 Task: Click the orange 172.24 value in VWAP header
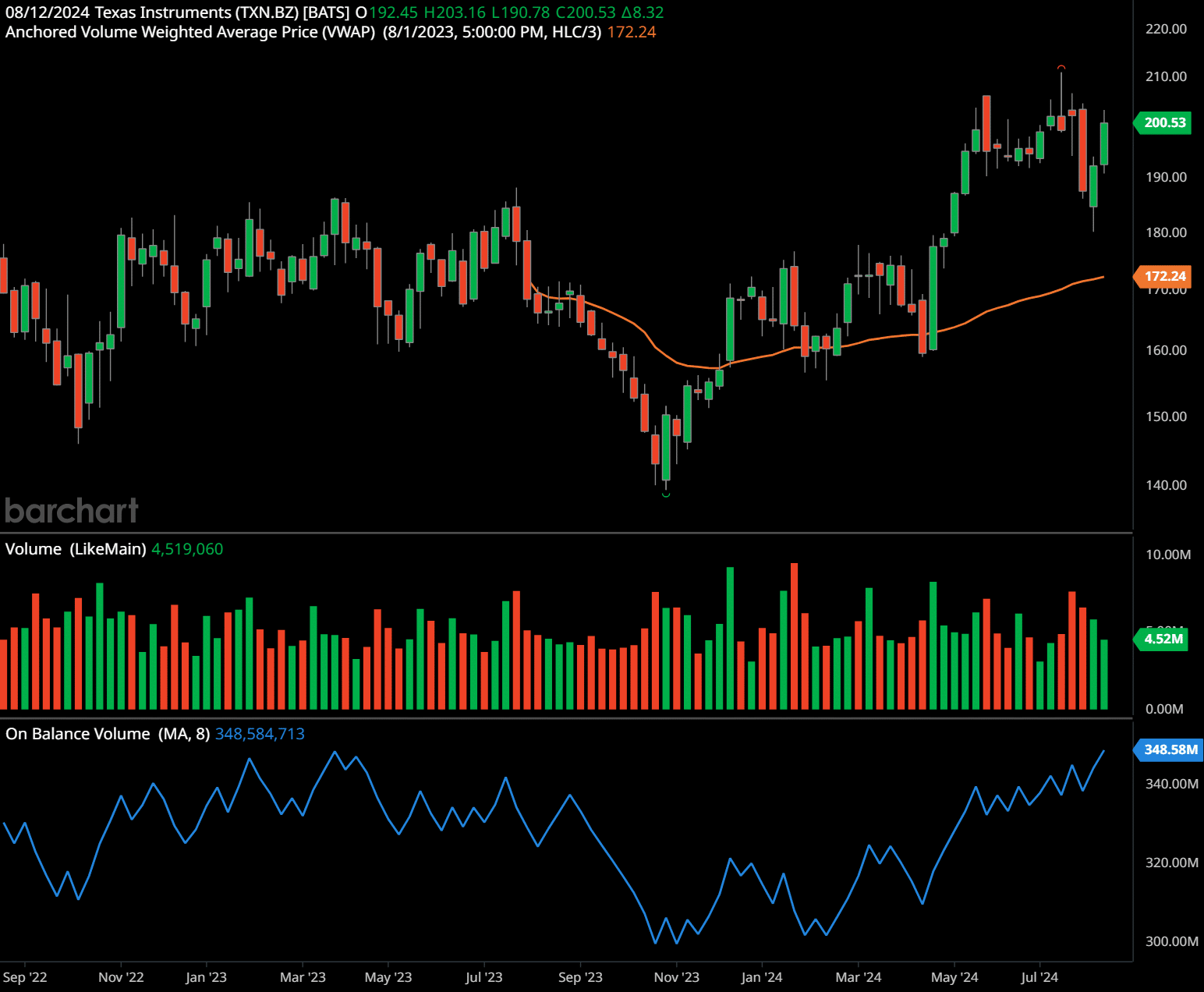click(632, 32)
